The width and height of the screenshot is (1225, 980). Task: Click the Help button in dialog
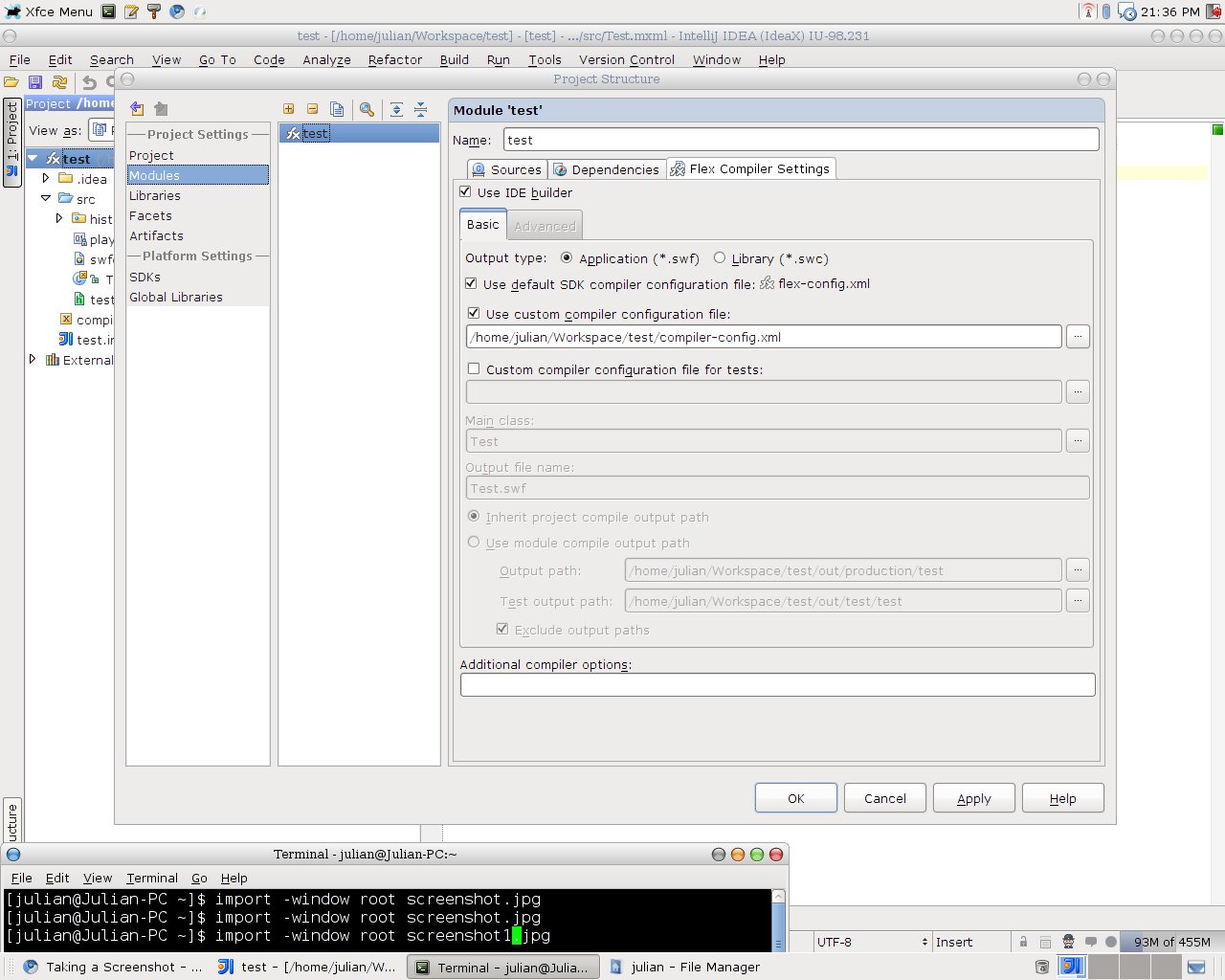1063,798
